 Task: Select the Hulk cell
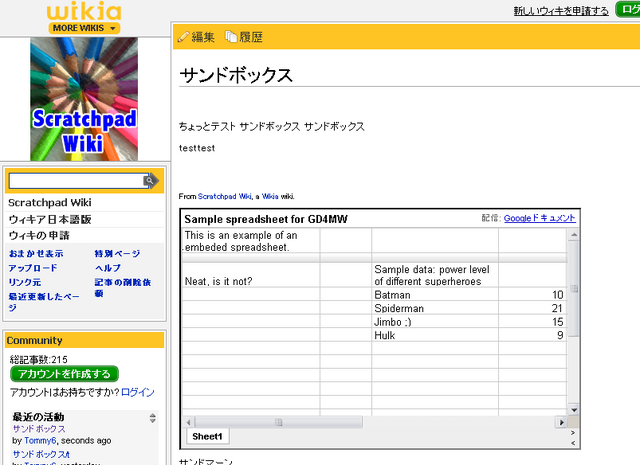pos(435,335)
